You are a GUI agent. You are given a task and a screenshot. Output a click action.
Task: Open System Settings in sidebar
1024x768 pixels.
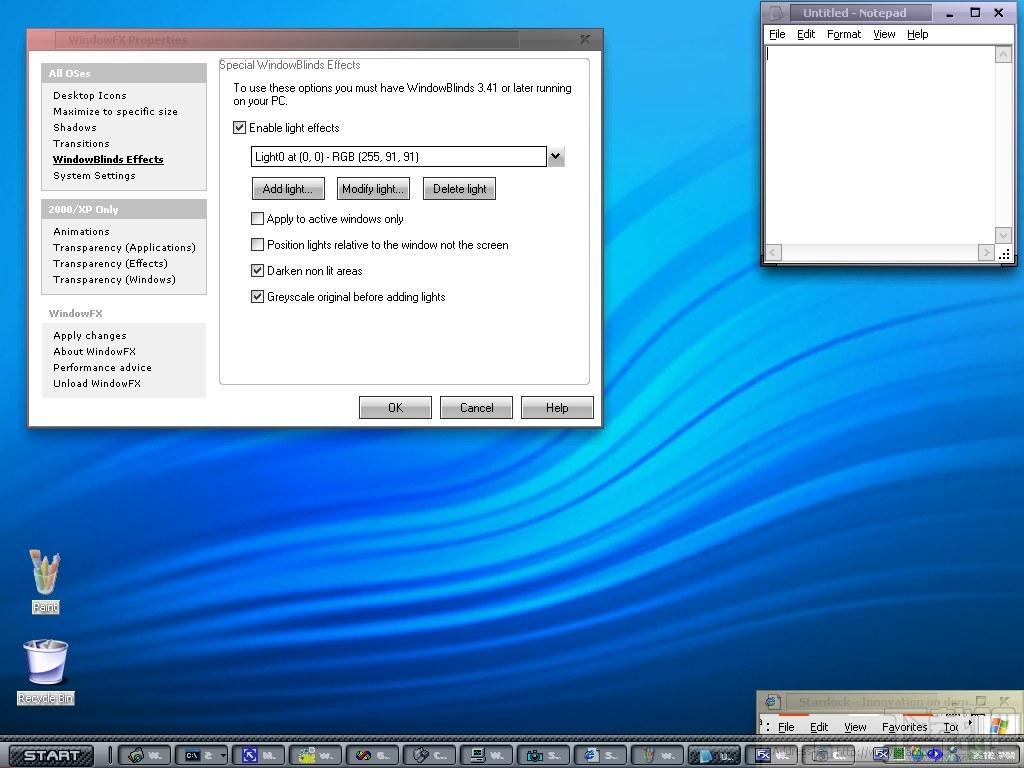click(94, 176)
